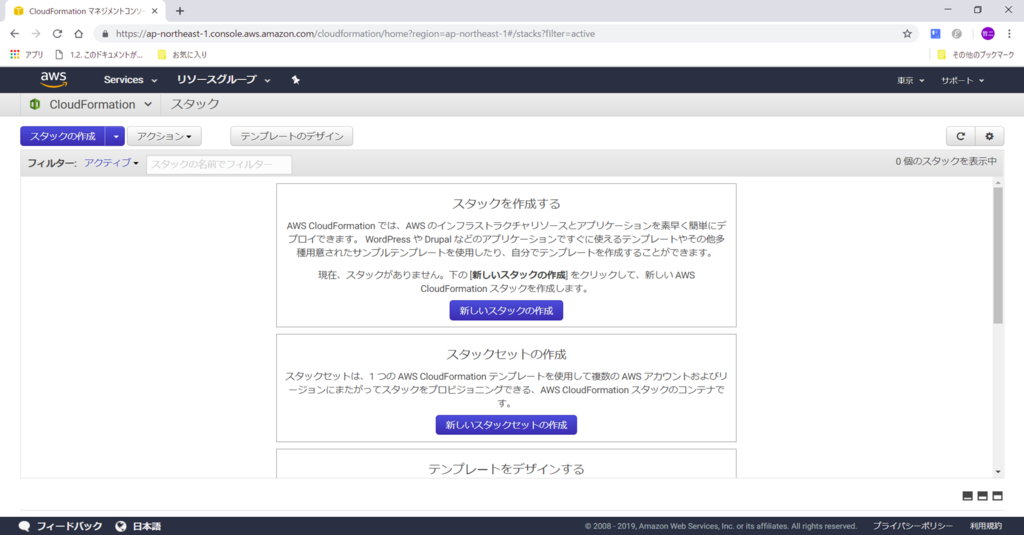The image size is (1024, 535).
Task: Open the アプリ apps grid shortcut
Action: pyautogui.click(x=26, y=55)
